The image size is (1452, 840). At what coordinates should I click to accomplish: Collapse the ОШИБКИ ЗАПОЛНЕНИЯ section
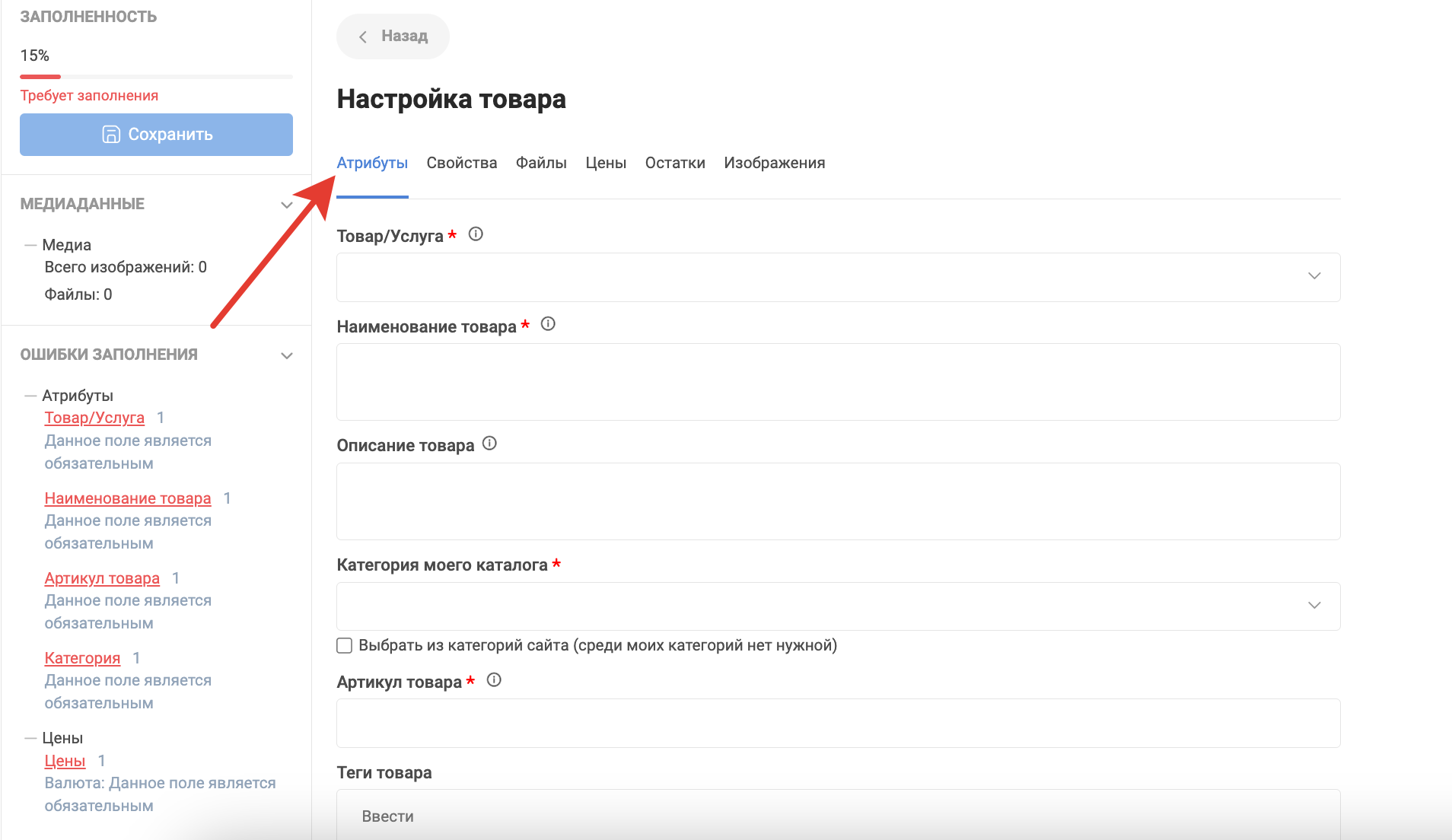[x=287, y=355]
